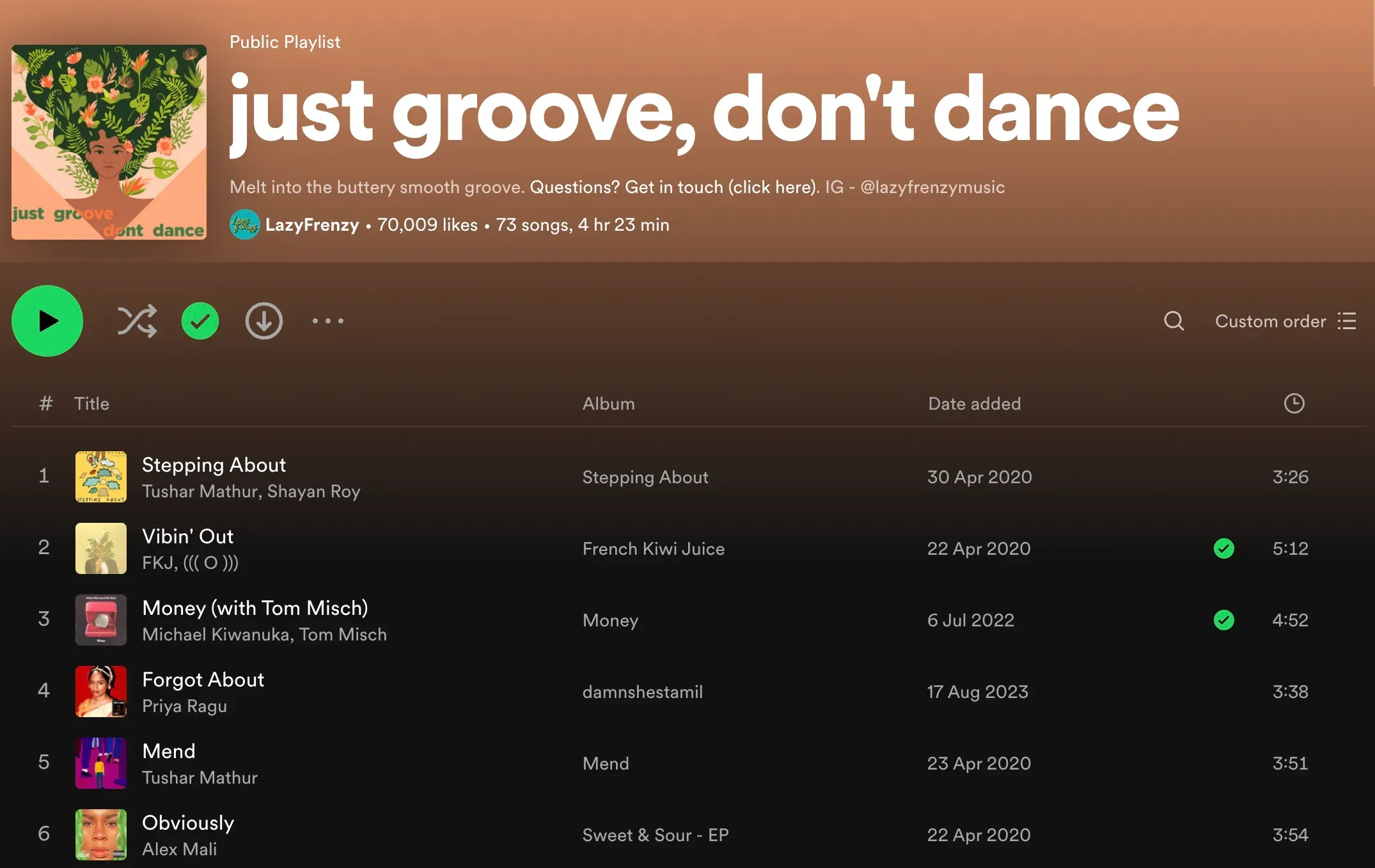Click the Obviously track cover thumbnail

click(x=101, y=835)
